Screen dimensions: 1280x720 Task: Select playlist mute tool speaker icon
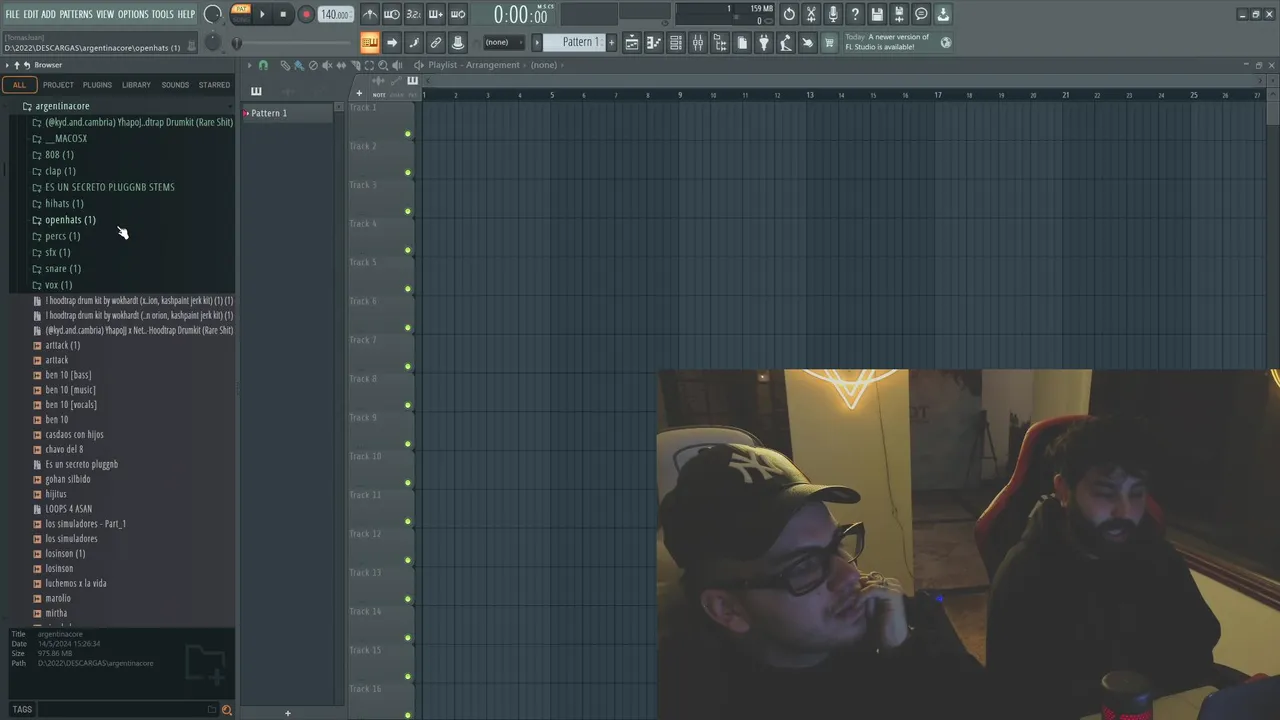click(327, 65)
